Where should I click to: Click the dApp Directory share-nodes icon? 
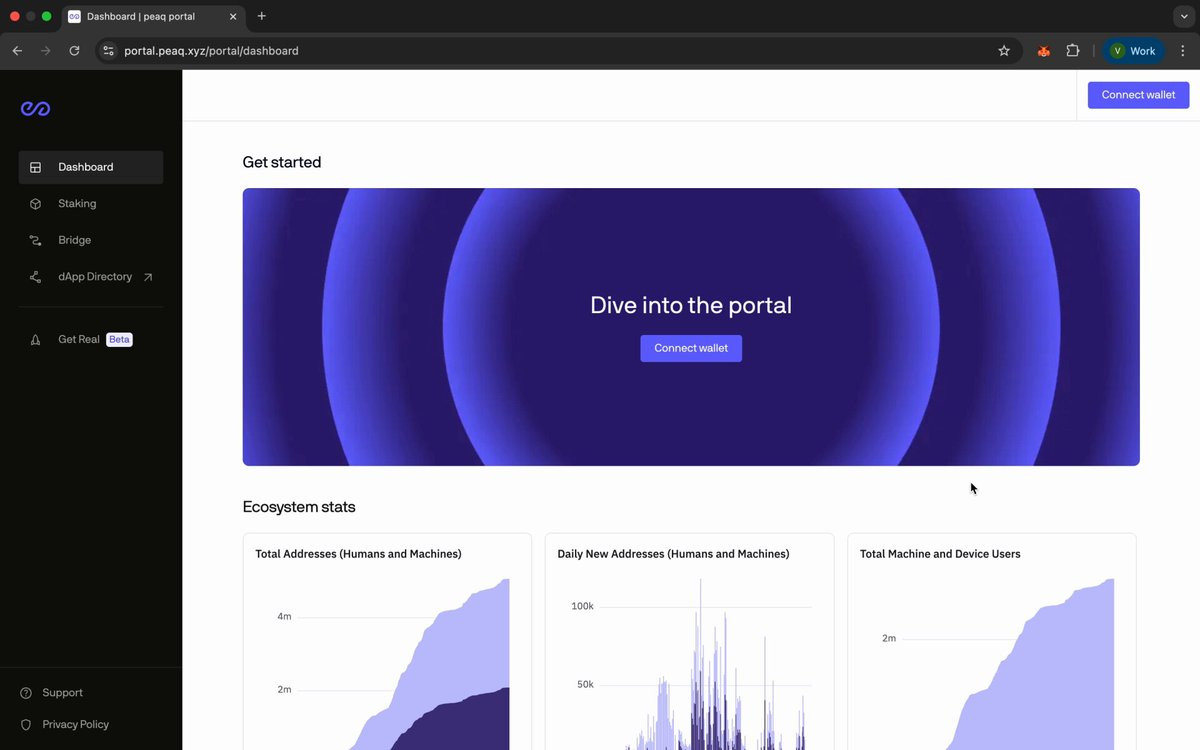35,277
